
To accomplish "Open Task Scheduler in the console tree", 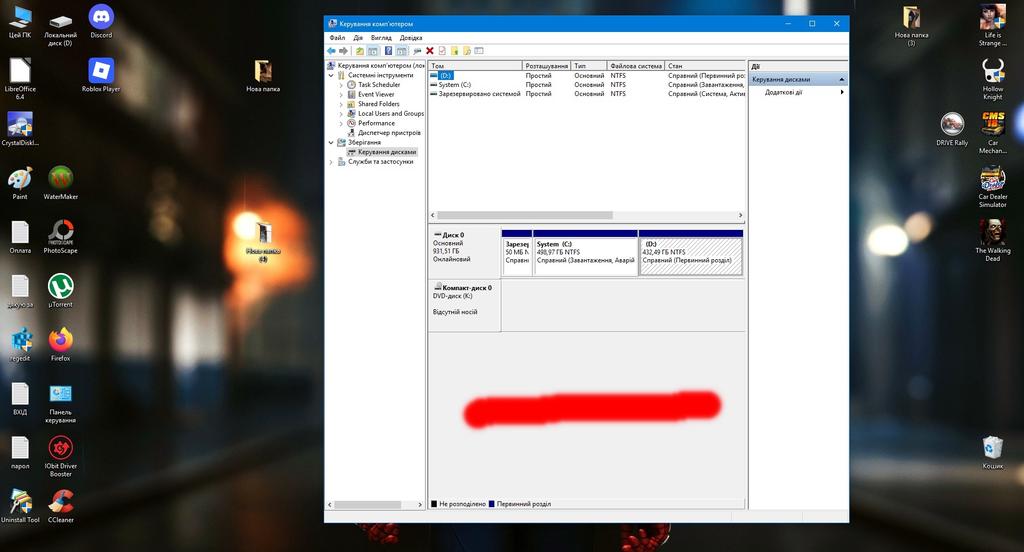I will 378,85.
